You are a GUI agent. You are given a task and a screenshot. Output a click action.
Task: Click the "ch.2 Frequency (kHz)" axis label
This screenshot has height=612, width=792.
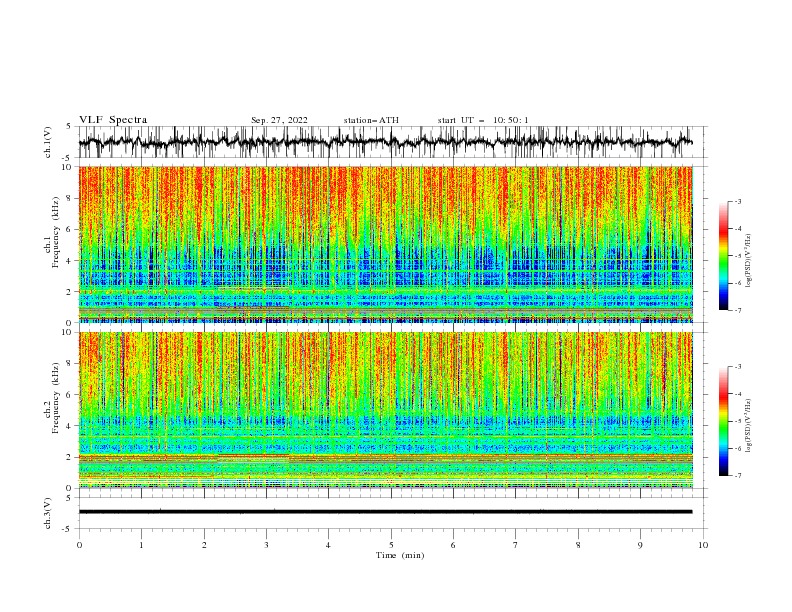(x=52, y=398)
